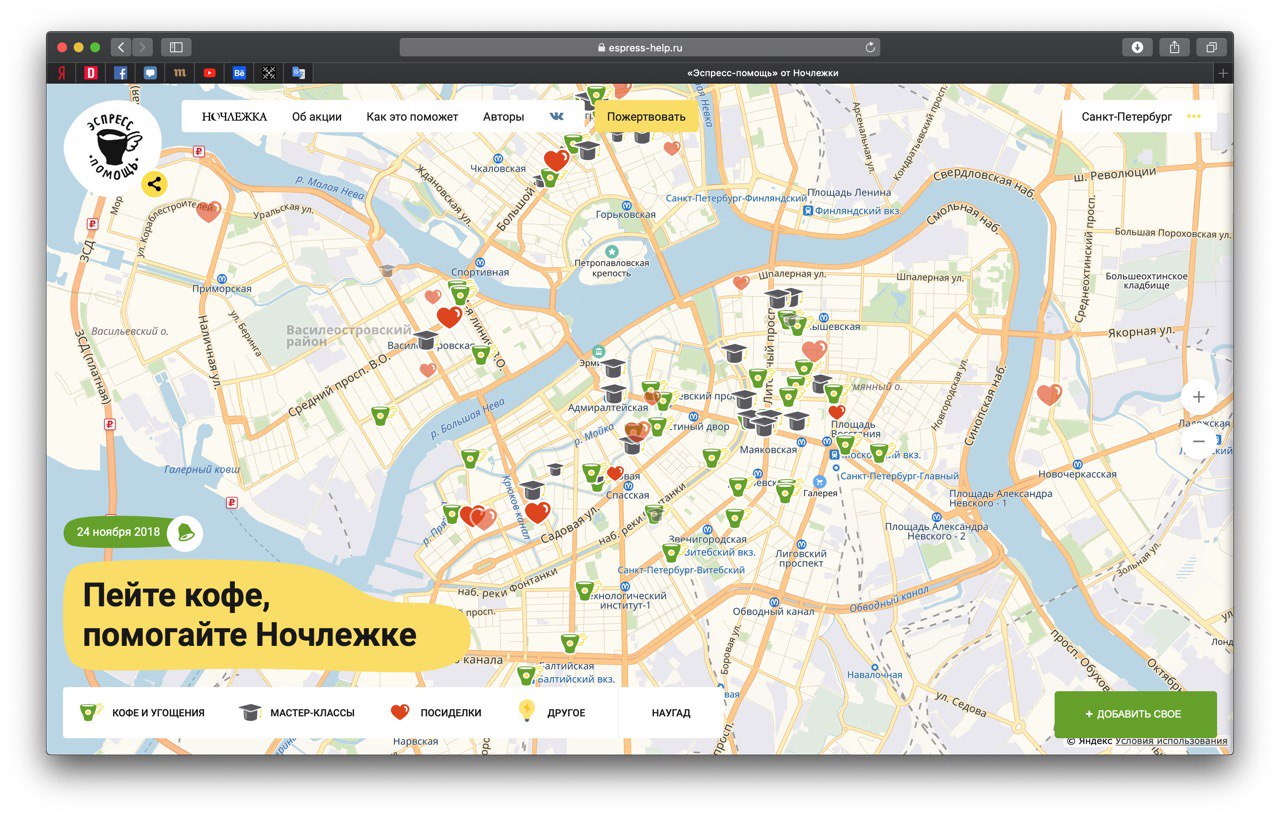Viewport: 1280px width, 816px height.
Task: Open the VK social link icon
Action: 556,116
